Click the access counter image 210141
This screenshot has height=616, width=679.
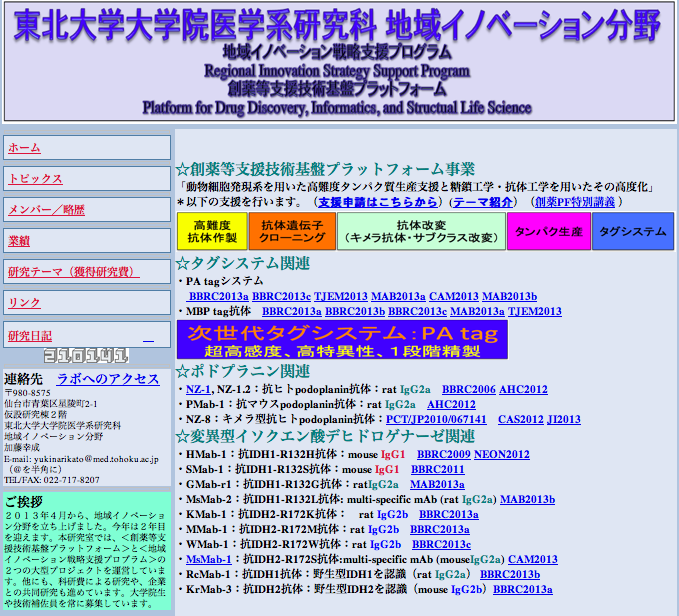[x=86, y=356]
